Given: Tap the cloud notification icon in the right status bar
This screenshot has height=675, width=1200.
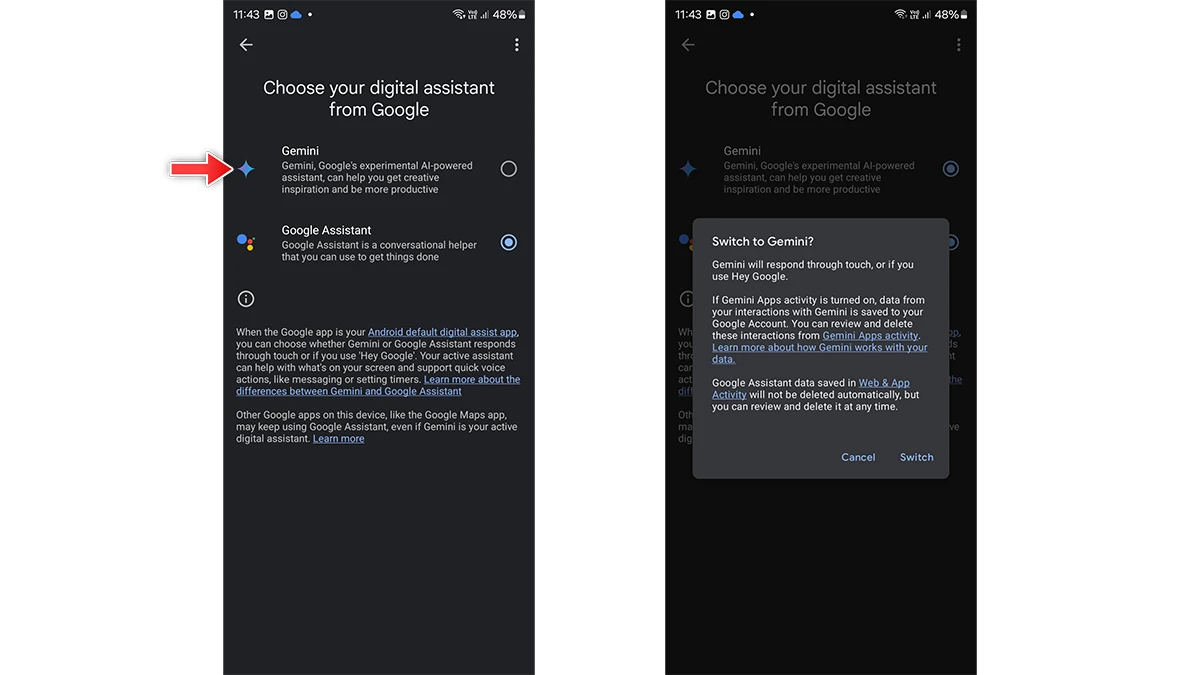Looking at the screenshot, I should 739,15.
